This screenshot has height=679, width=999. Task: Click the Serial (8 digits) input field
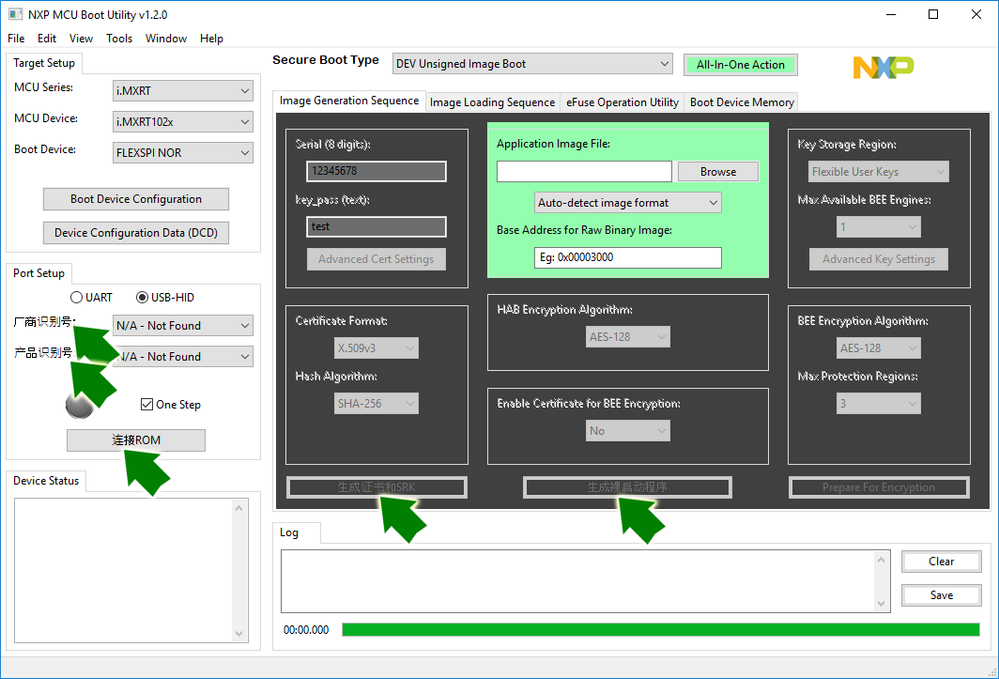pos(376,171)
